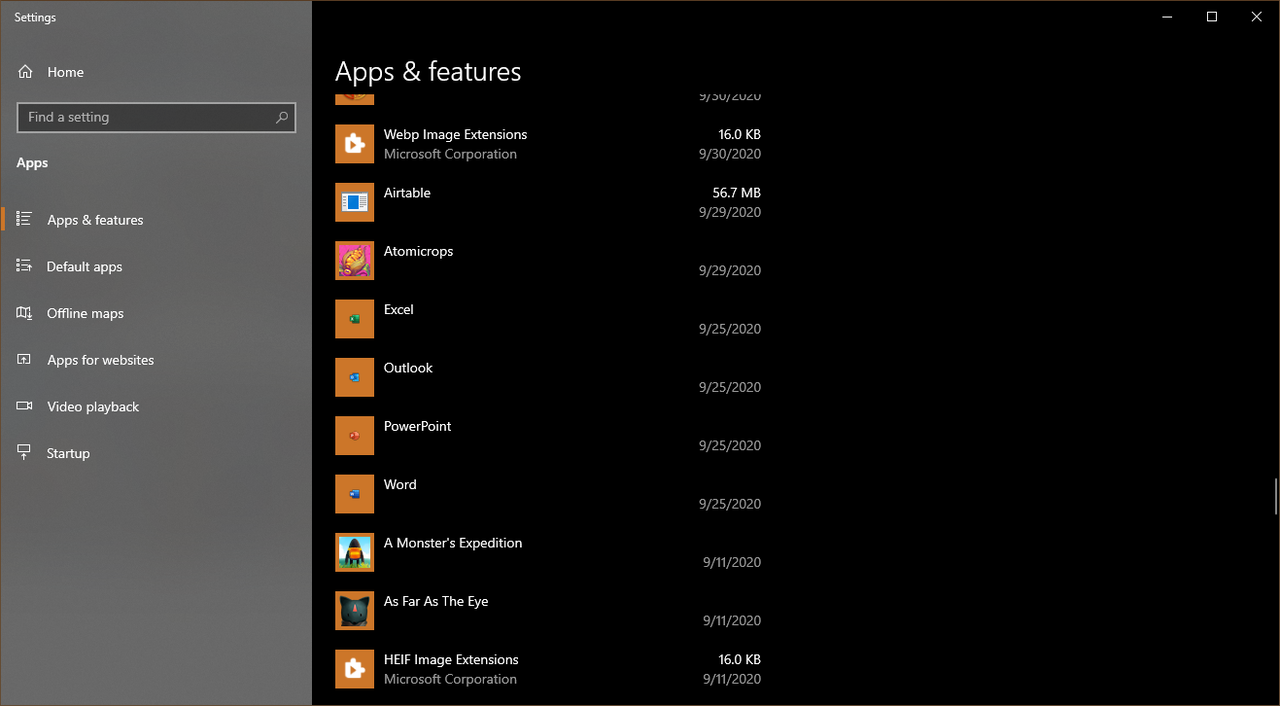Click the HEIF Image Extensions app icon
1280x706 pixels.
354,669
